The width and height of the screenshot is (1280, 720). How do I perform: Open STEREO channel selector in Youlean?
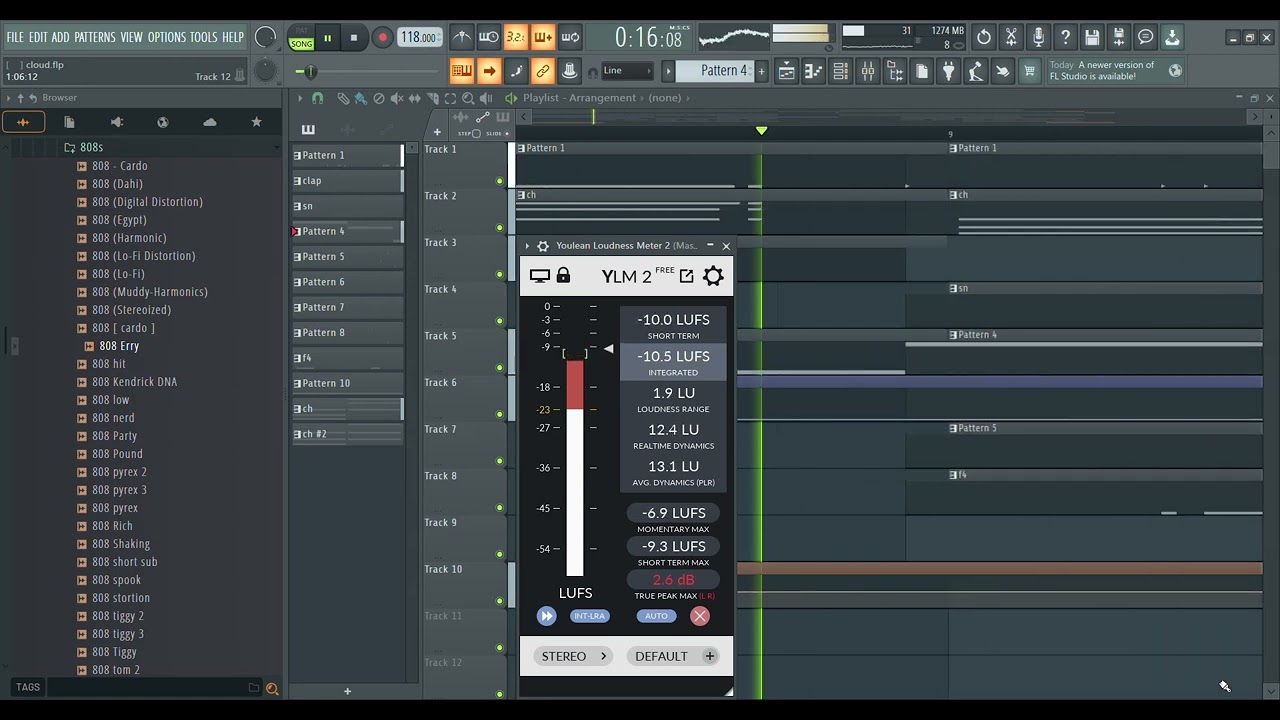[574, 656]
